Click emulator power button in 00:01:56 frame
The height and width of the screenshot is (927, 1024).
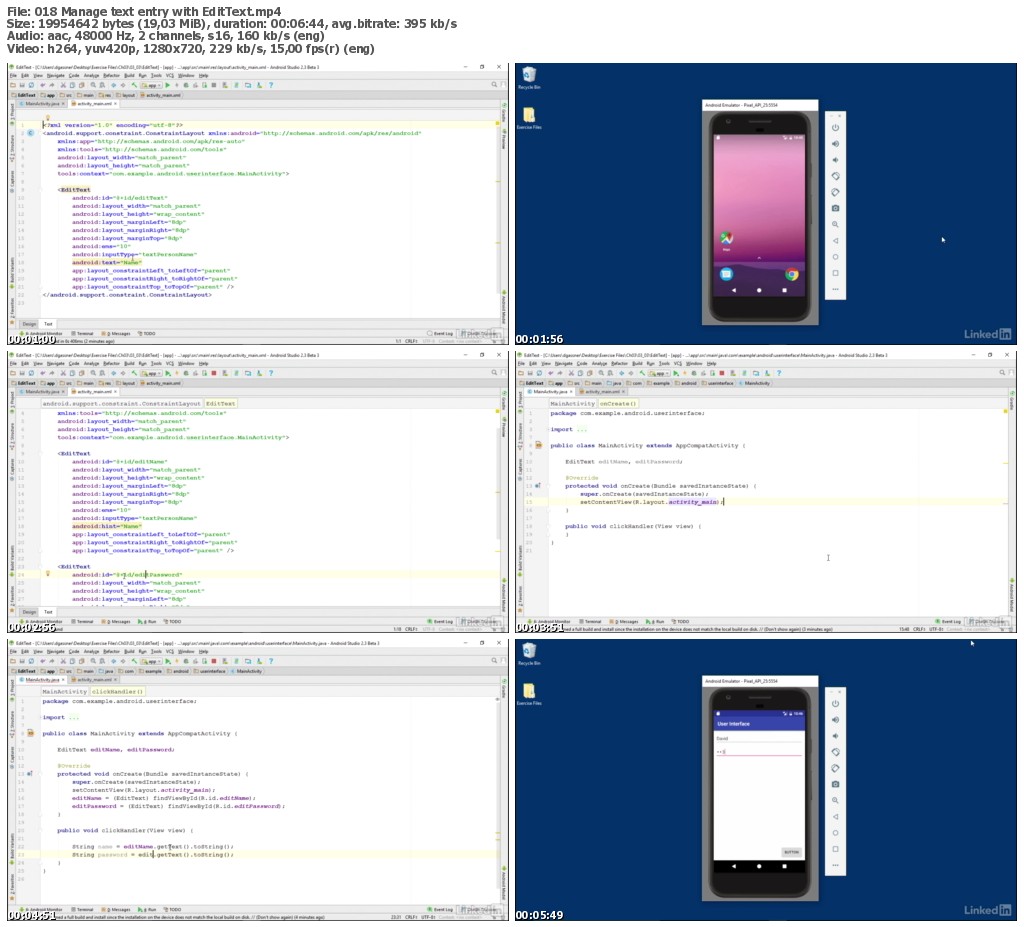coord(835,127)
